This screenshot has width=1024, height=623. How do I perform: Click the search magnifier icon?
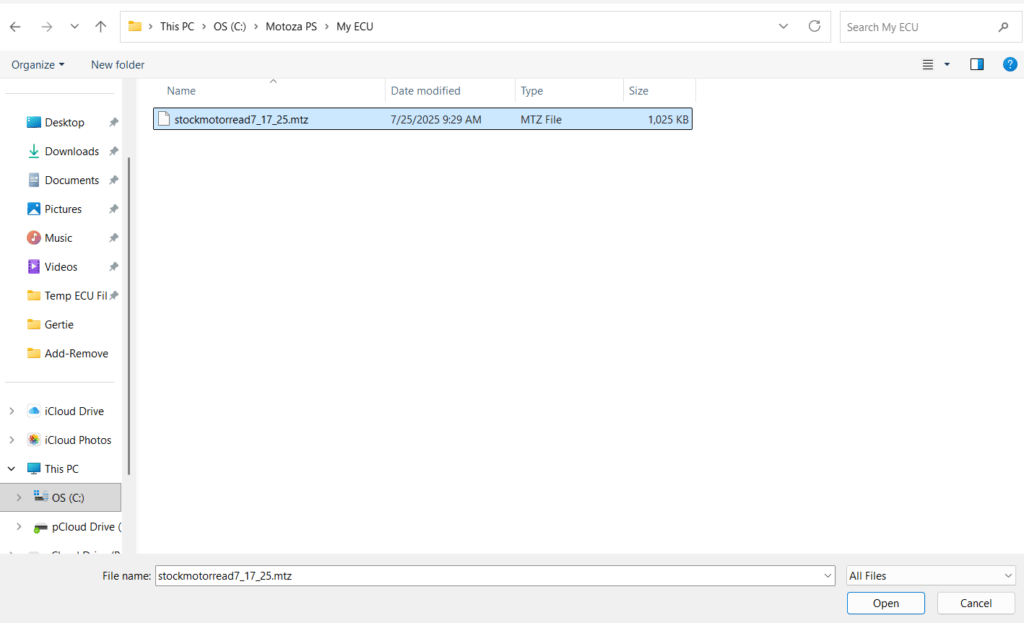tap(1003, 27)
